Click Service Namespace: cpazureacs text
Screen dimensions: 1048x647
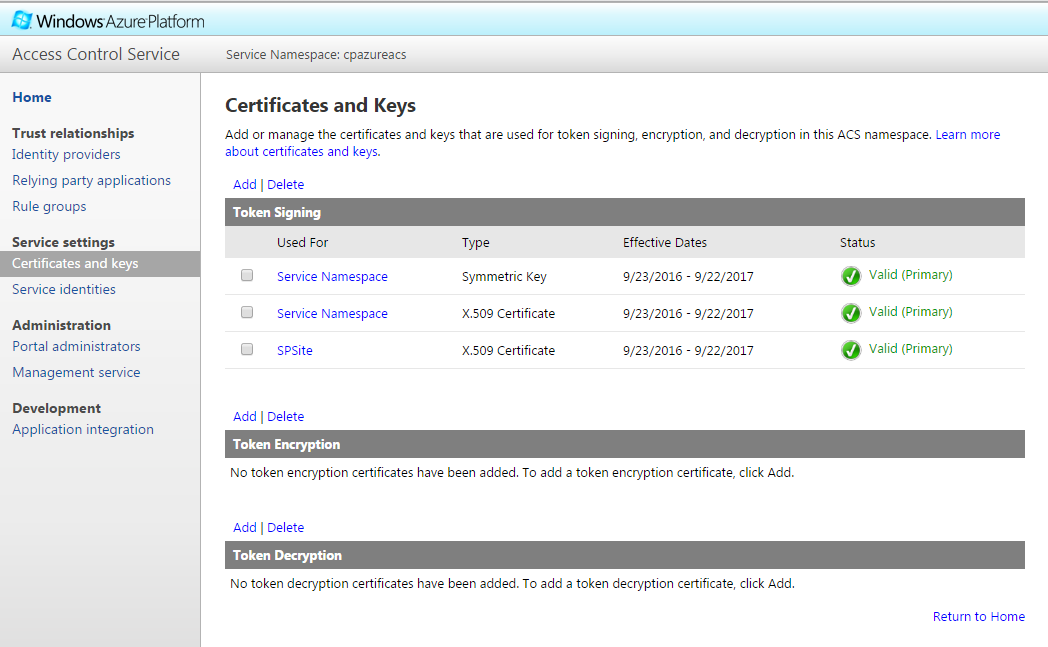click(316, 55)
